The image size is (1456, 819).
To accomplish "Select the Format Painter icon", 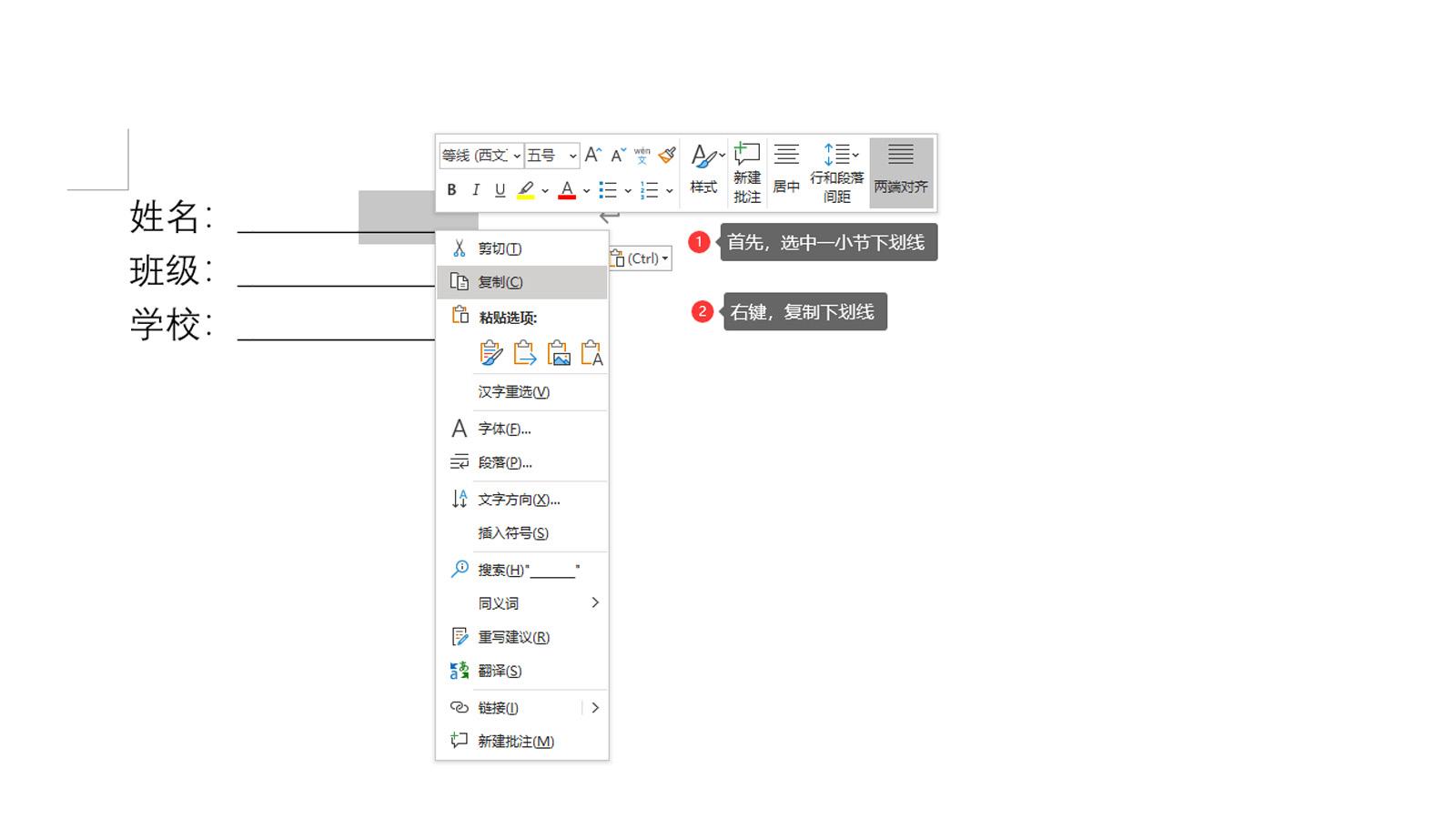I will pyautogui.click(x=667, y=155).
